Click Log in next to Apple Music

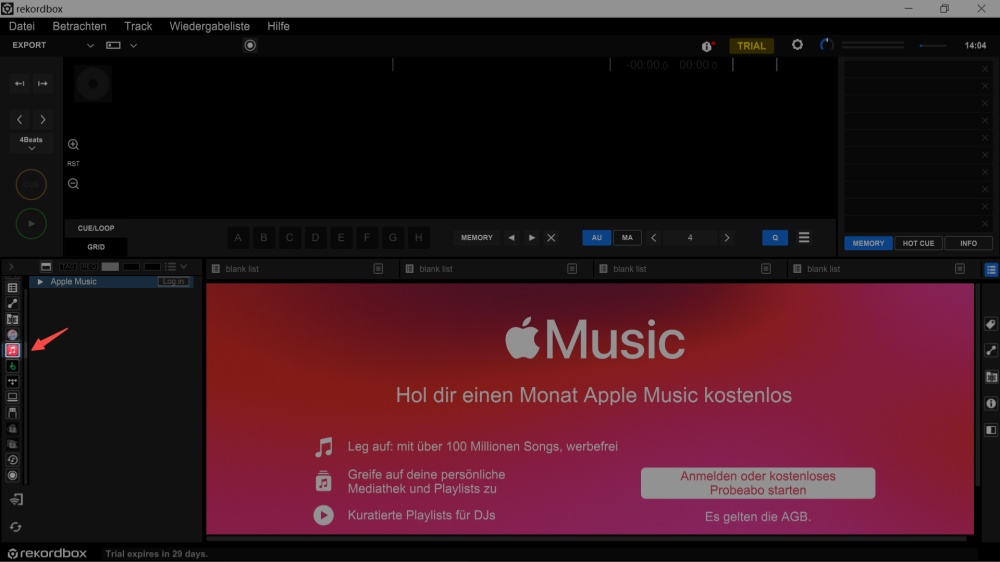[x=173, y=281]
